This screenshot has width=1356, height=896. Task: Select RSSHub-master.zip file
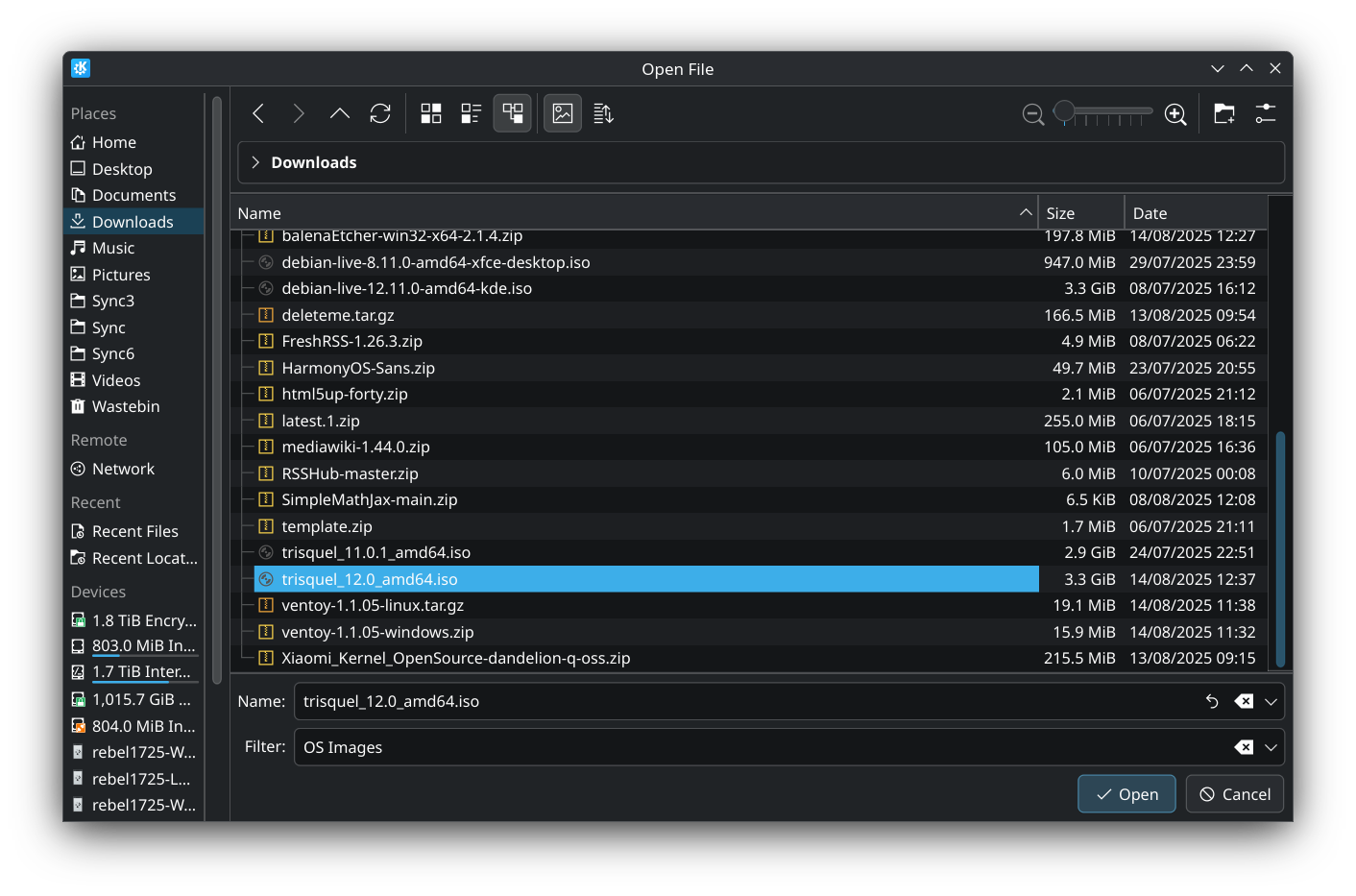click(x=350, y=473)
